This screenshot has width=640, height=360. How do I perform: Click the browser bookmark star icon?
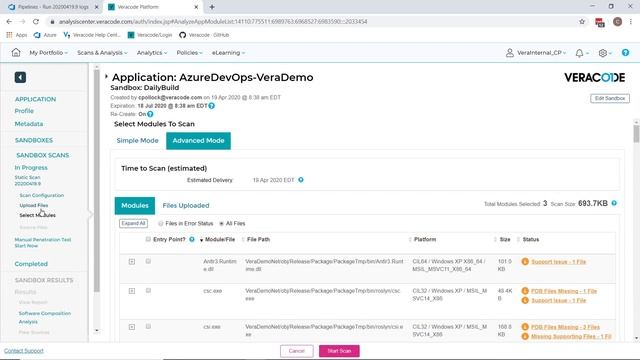point(582,22)
